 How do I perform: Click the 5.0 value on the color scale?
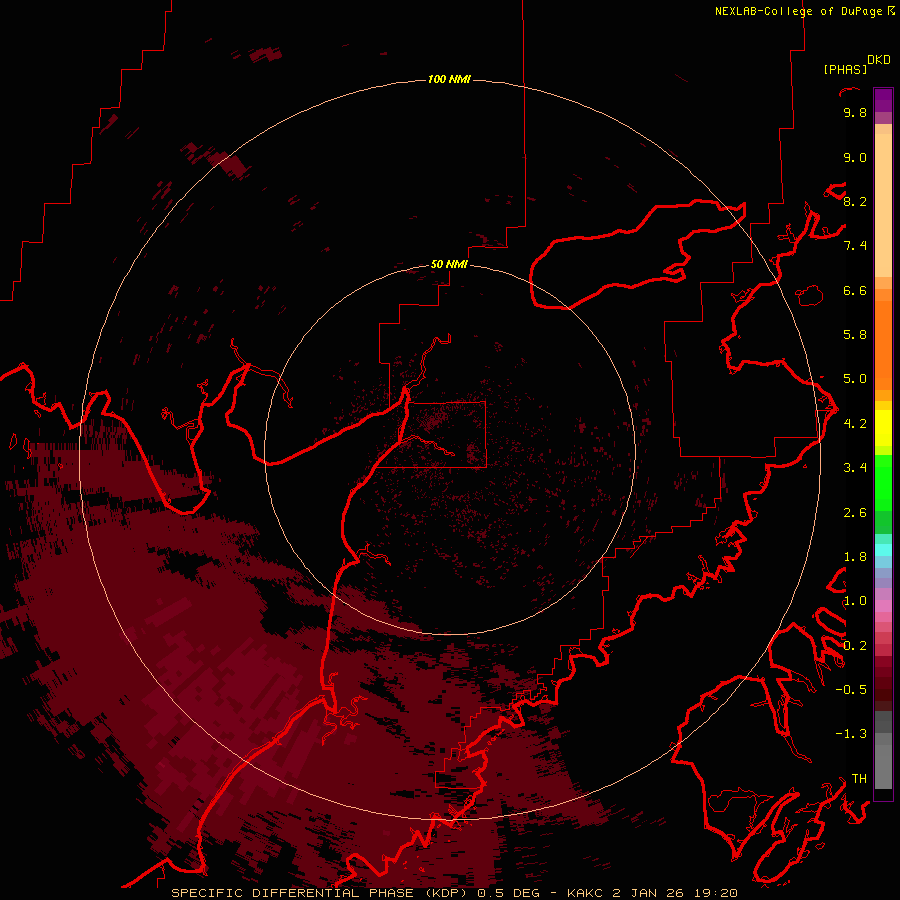point(855,379)
